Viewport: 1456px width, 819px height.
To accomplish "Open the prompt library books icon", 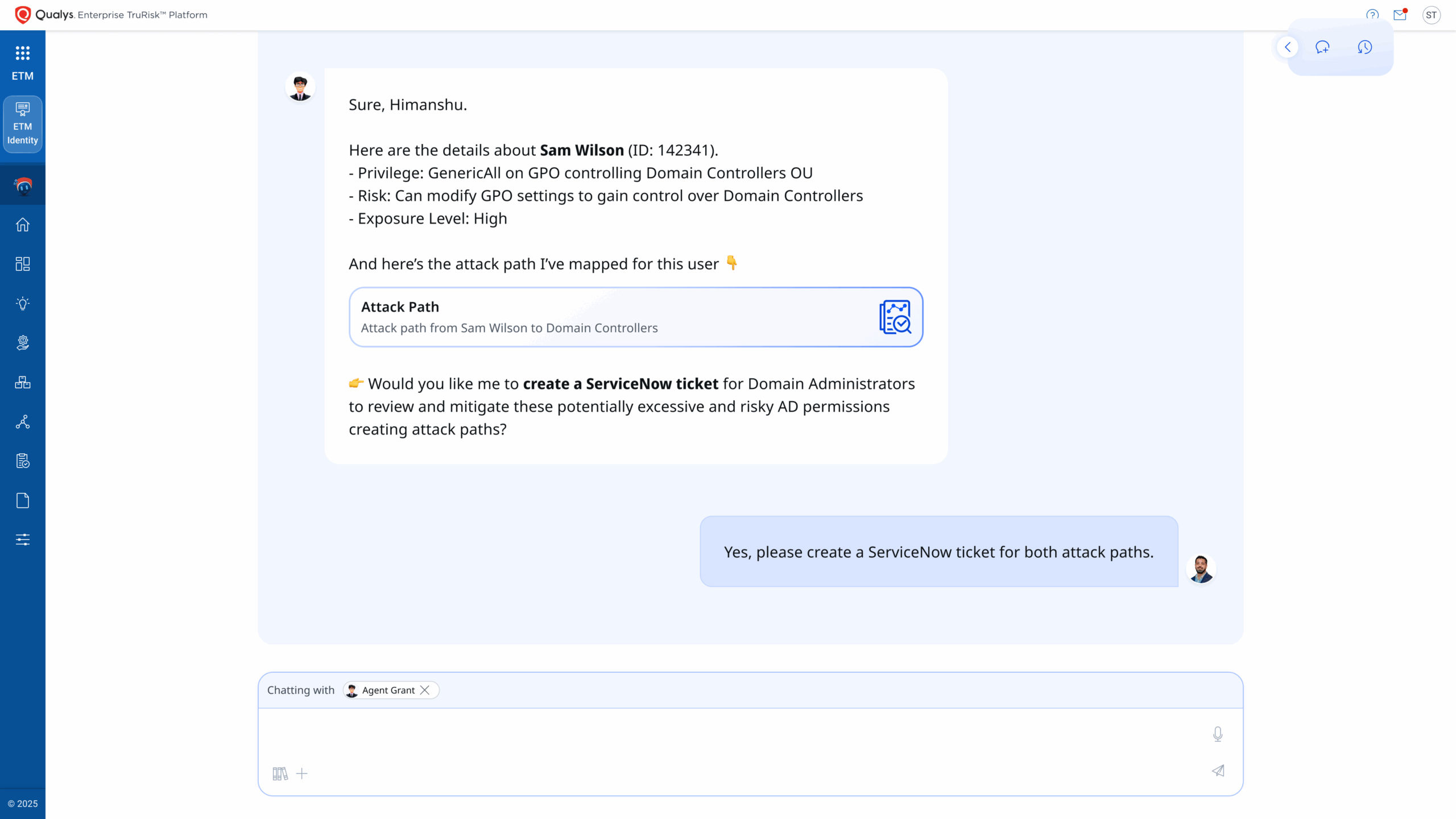I will (280, 773).
